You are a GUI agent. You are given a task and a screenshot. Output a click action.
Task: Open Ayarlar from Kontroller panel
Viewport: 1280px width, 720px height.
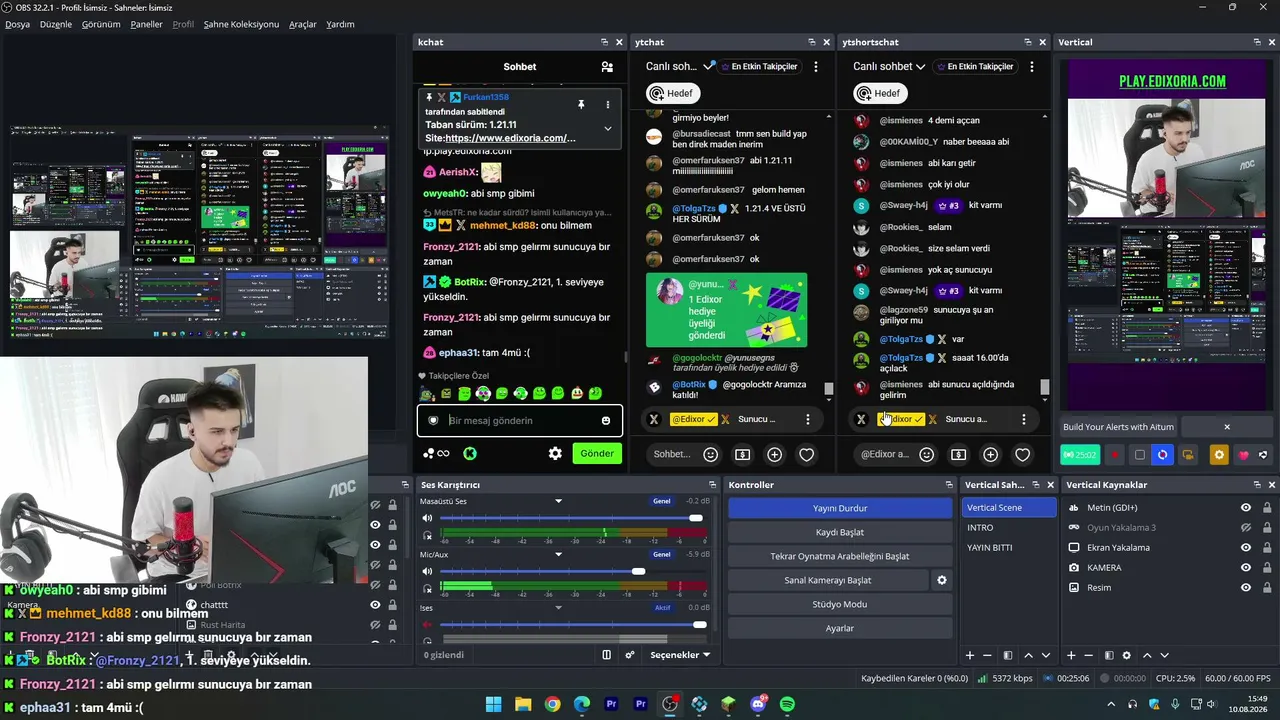click(840, 629)
